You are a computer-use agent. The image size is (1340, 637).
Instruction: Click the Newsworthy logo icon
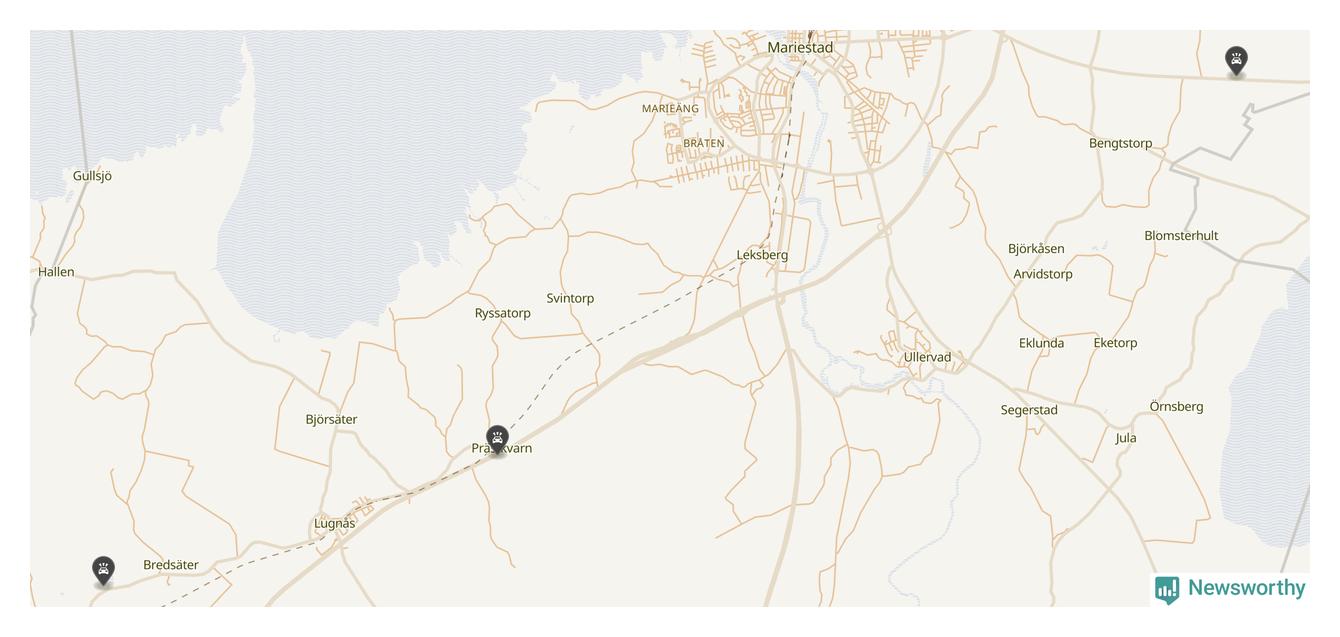point(1167,590)
